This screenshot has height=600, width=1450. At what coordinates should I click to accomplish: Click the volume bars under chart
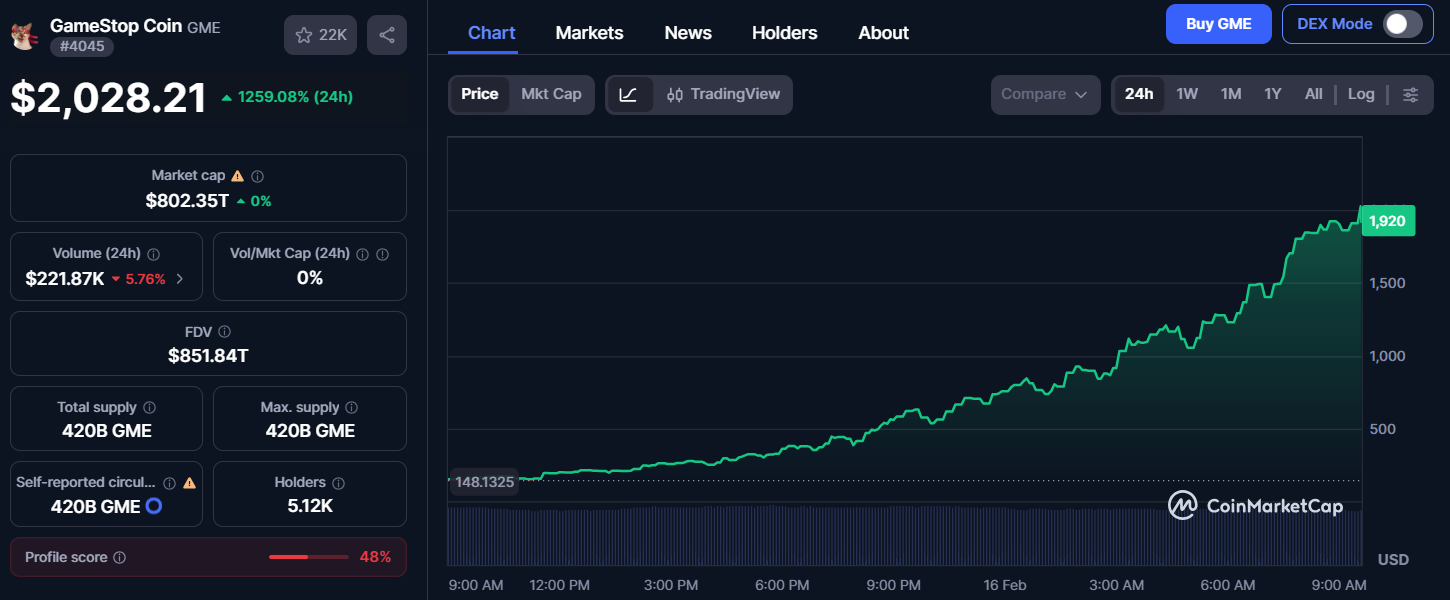pyautogui.click(x=905, y=535)
